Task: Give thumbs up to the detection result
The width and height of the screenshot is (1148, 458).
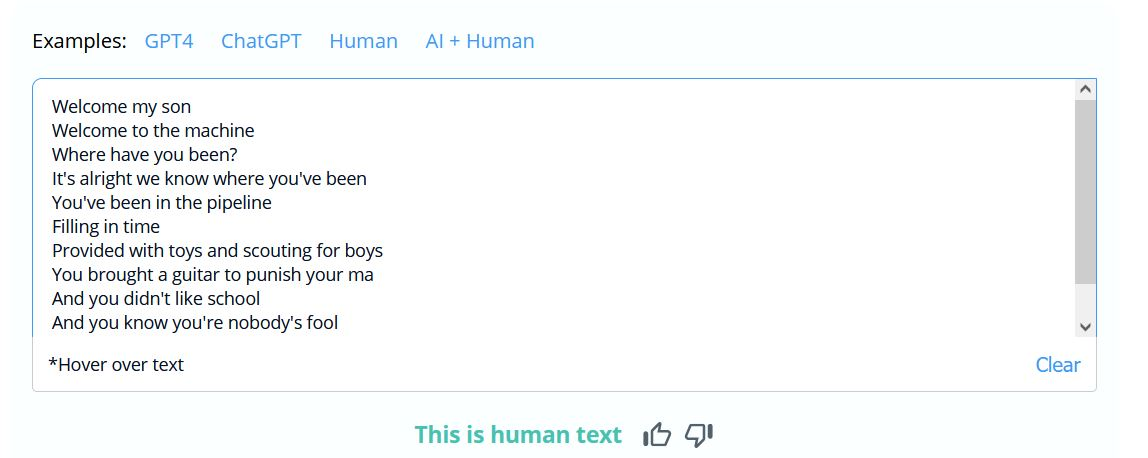Action: point(657,435)
